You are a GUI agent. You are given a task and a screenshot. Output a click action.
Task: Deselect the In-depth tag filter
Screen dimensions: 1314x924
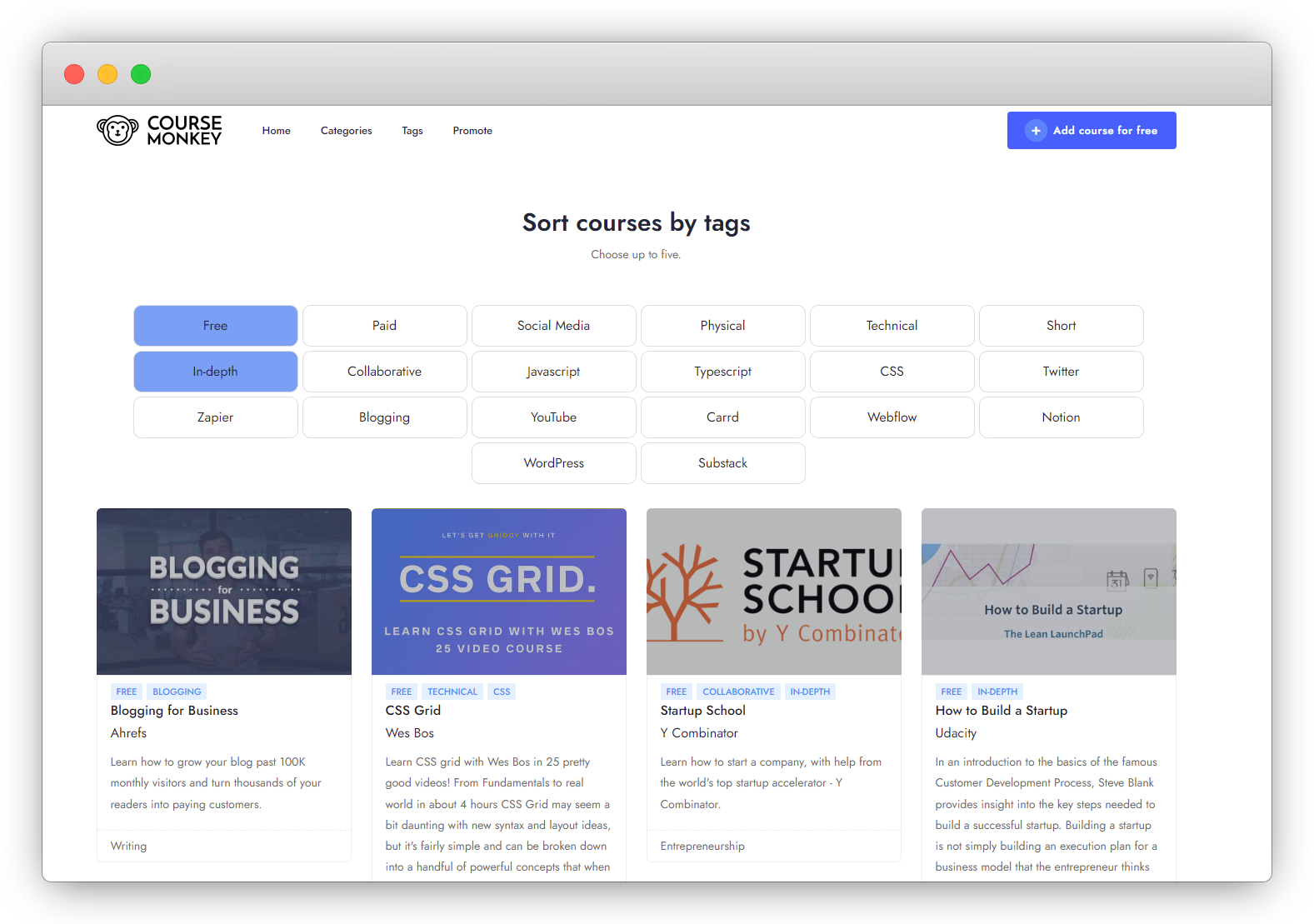pos(216,372)
